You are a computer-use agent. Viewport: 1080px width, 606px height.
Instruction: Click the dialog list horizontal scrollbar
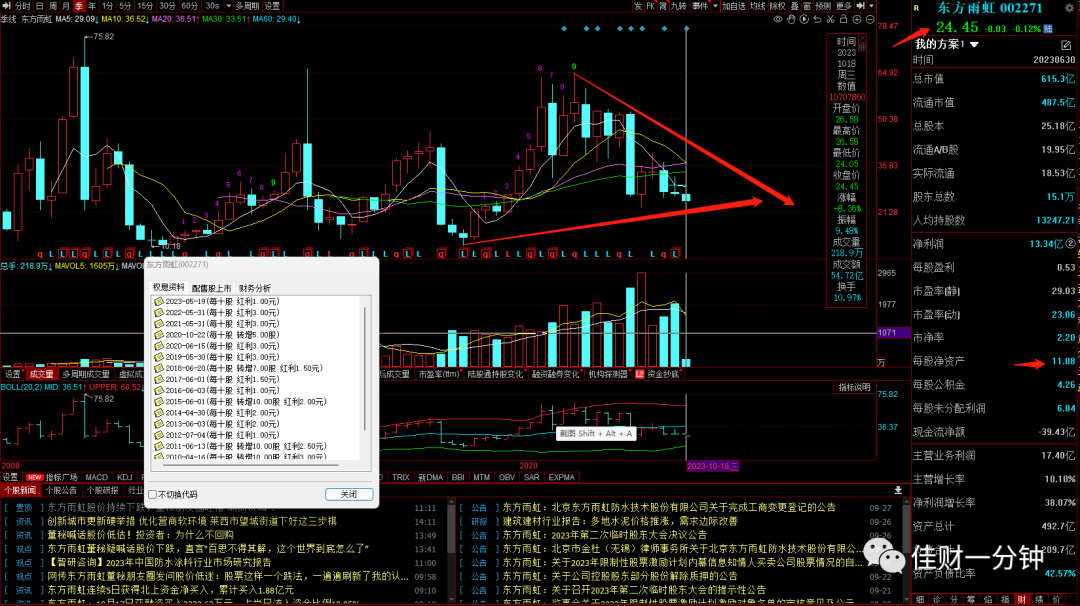pyautogui.click(x=249, y=465)
